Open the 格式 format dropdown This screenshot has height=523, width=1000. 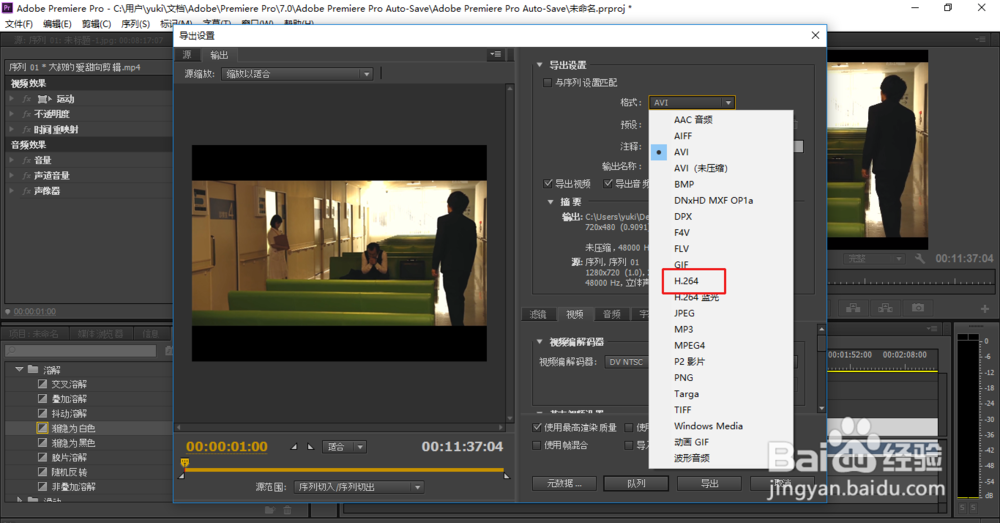point(692,102)
